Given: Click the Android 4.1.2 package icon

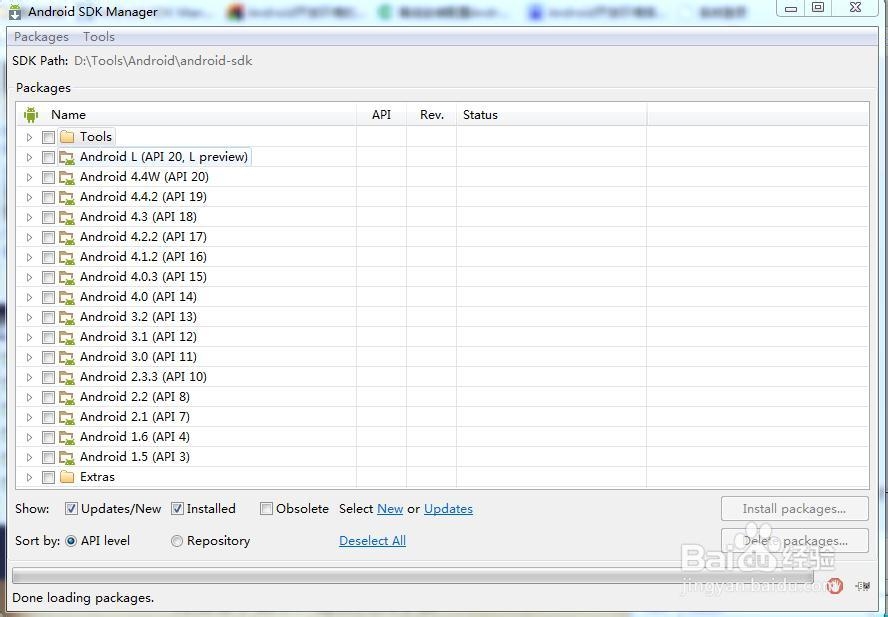Looking at the screenshot, I should [67, 257].
